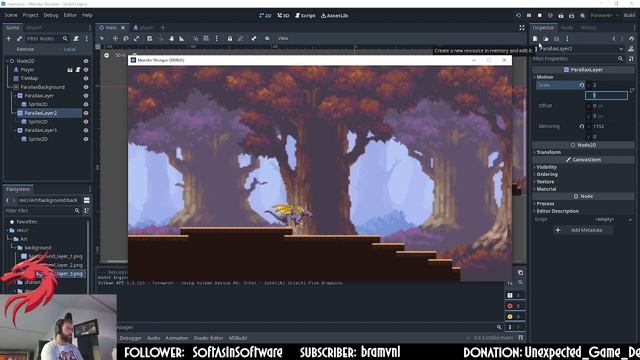Open the Animation bottom panel
This screenshot has height=360, width=640.
click(x=177, y=338)
